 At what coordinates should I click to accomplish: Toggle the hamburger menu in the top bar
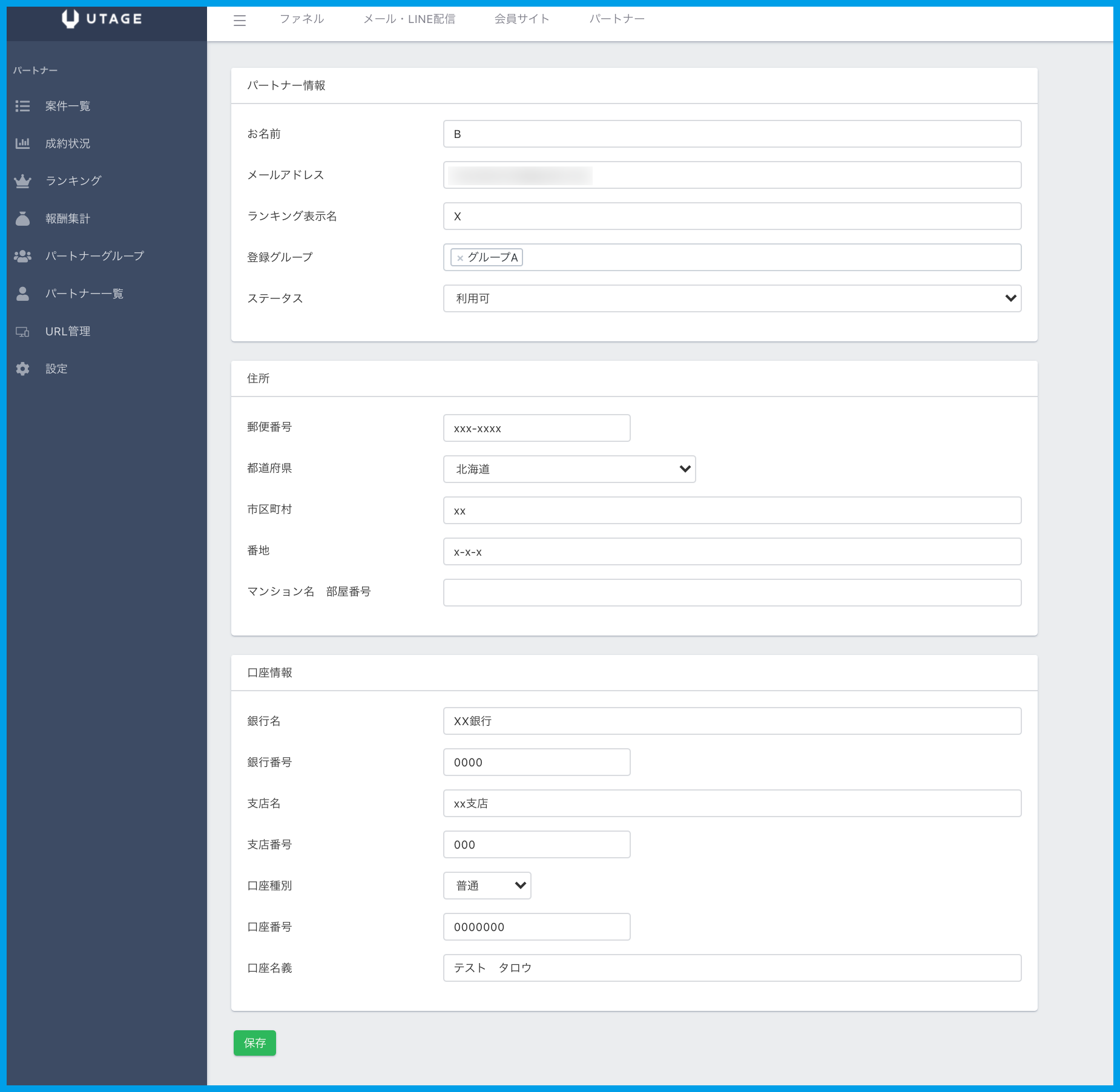[240, 21]
